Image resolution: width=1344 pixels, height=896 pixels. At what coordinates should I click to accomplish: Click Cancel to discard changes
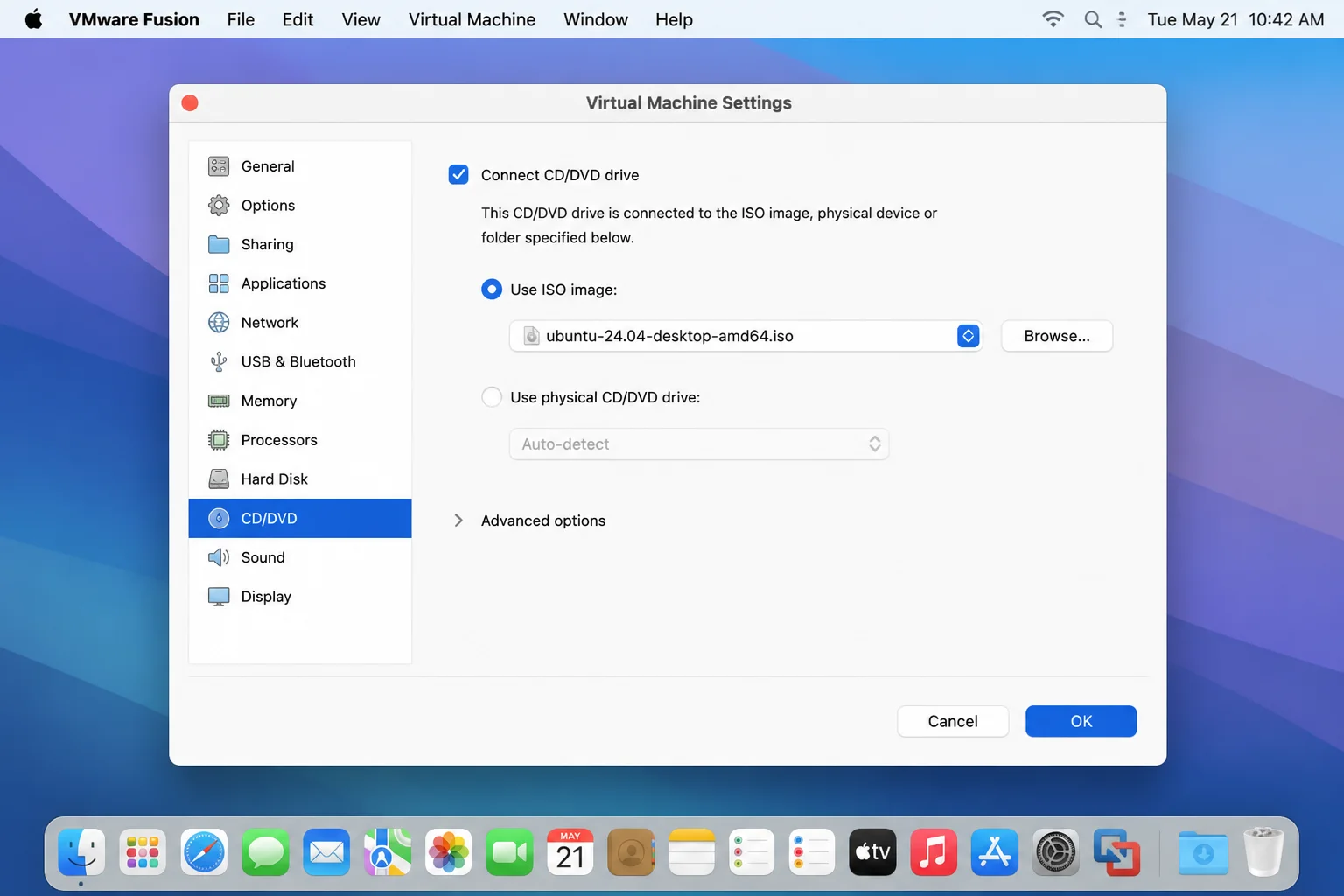pyautogui.click(x=953, y=721)
